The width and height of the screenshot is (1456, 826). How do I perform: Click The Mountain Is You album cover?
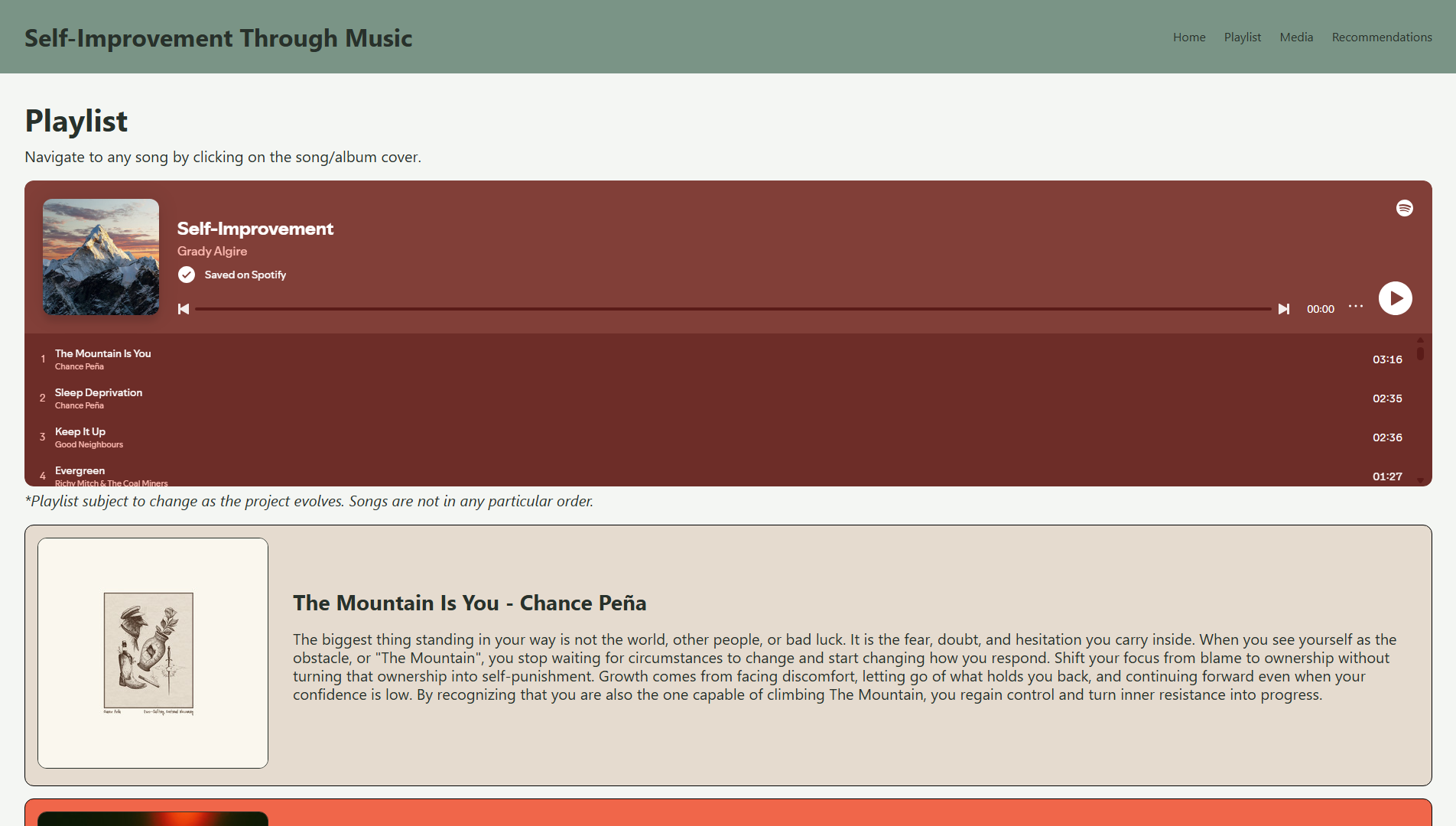tap(153, 653)
